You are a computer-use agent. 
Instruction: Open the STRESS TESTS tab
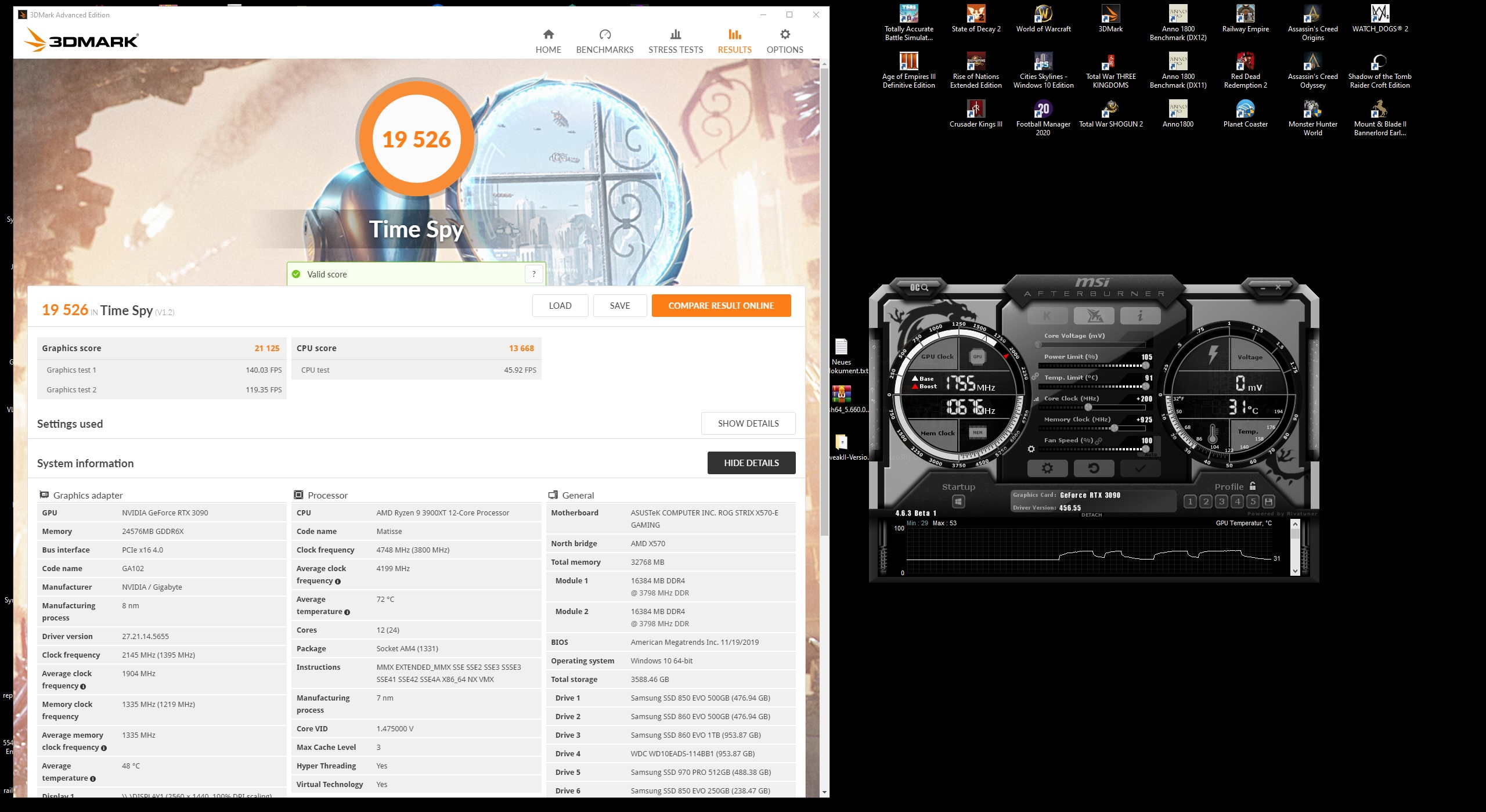(x=675, y=41)
